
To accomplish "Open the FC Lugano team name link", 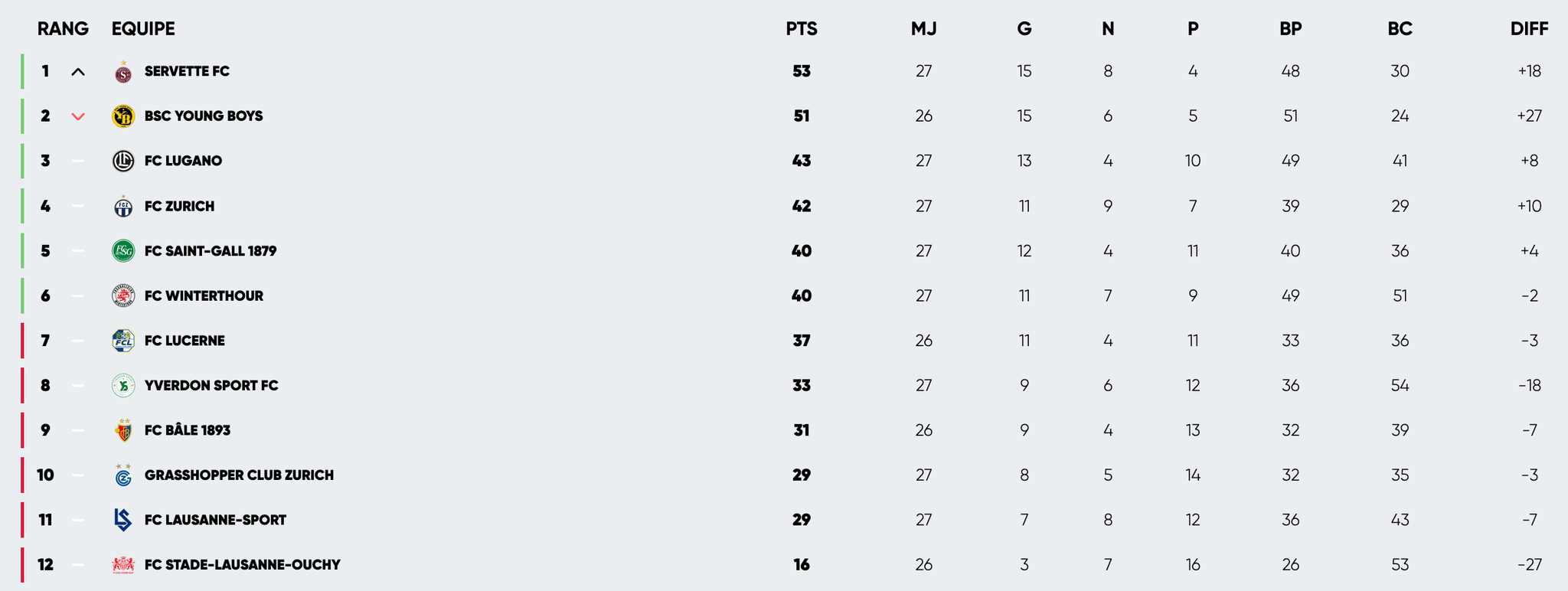I will click(183, 161).
